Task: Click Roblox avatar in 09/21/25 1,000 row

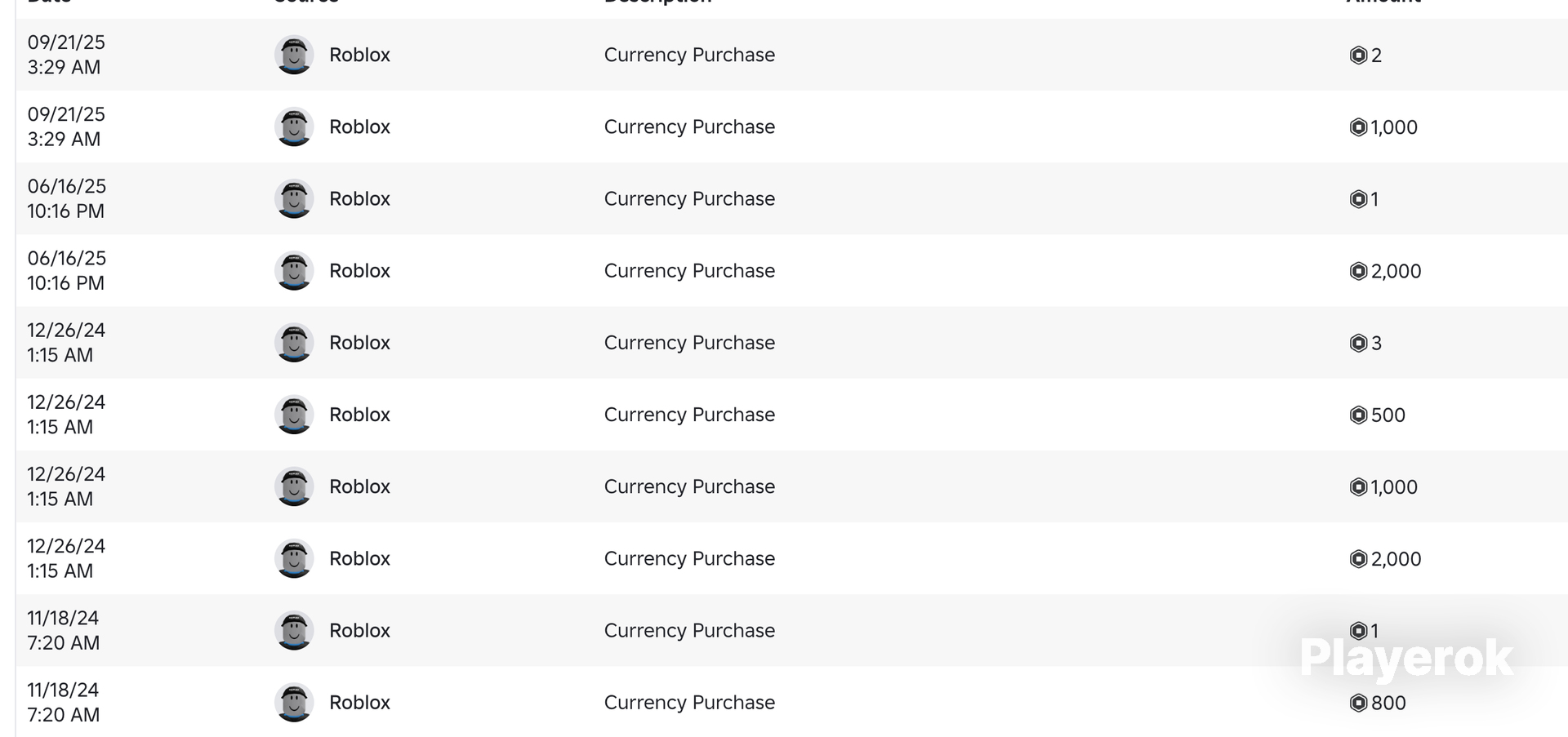Action: (x=294, y=127)
